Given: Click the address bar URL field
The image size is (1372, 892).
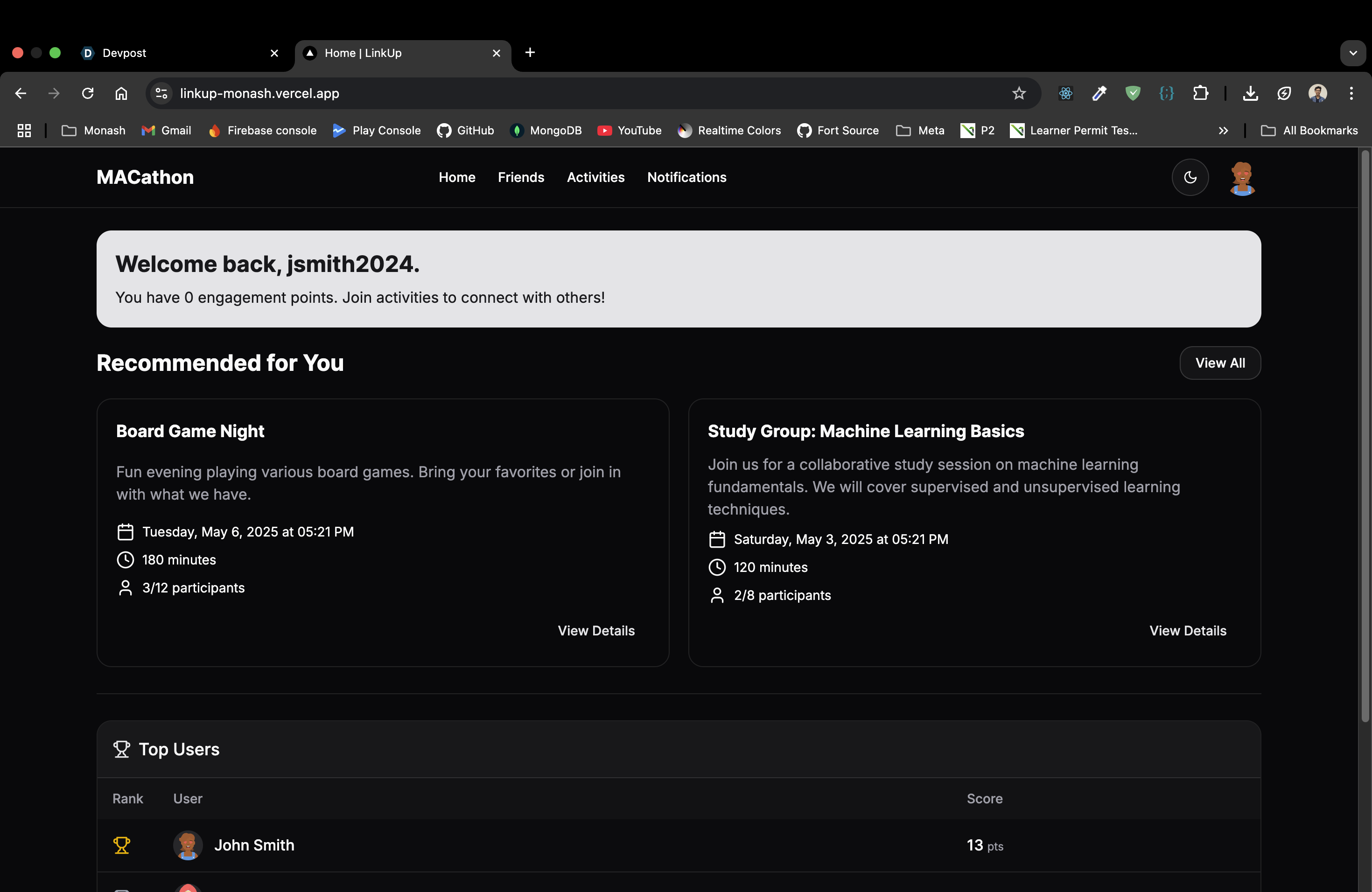Looking at the screenshot, I should tap(519, 93).
